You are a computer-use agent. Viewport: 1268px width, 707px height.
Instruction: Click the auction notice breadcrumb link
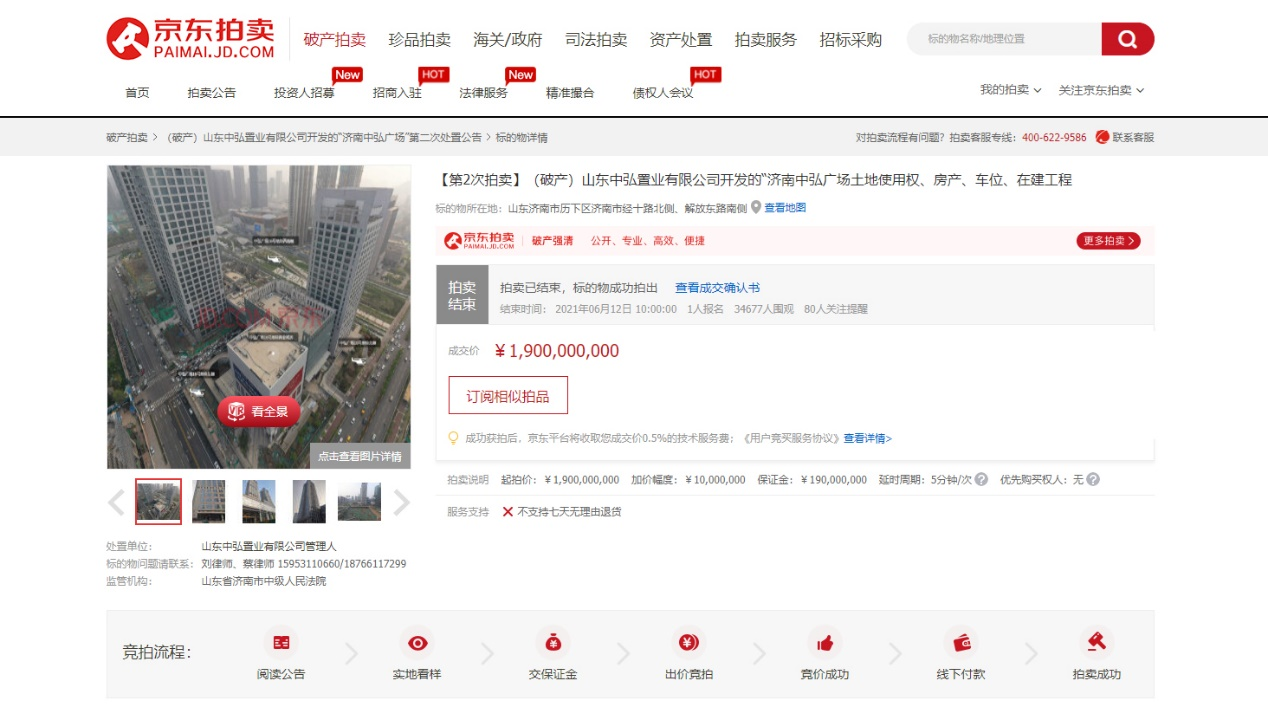click(323, 137)
